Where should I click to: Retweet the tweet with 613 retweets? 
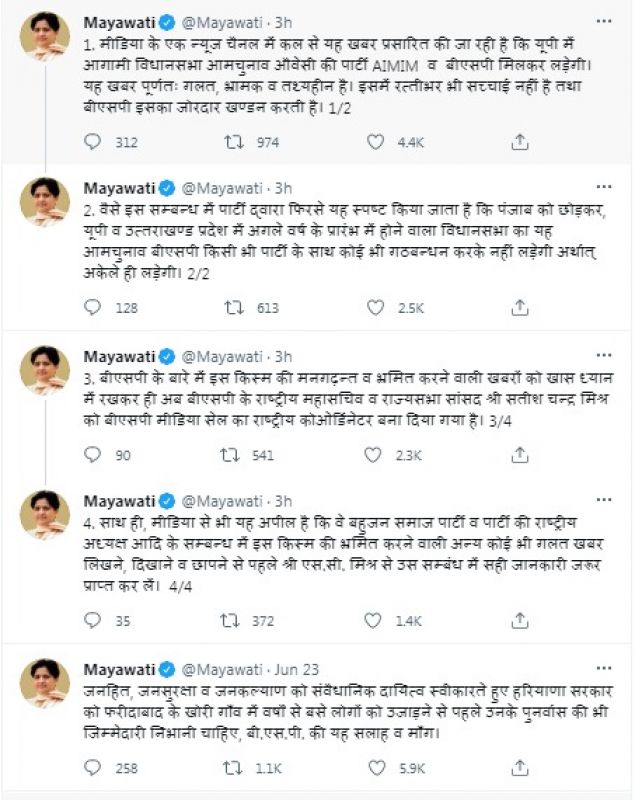tap(232, 309)
